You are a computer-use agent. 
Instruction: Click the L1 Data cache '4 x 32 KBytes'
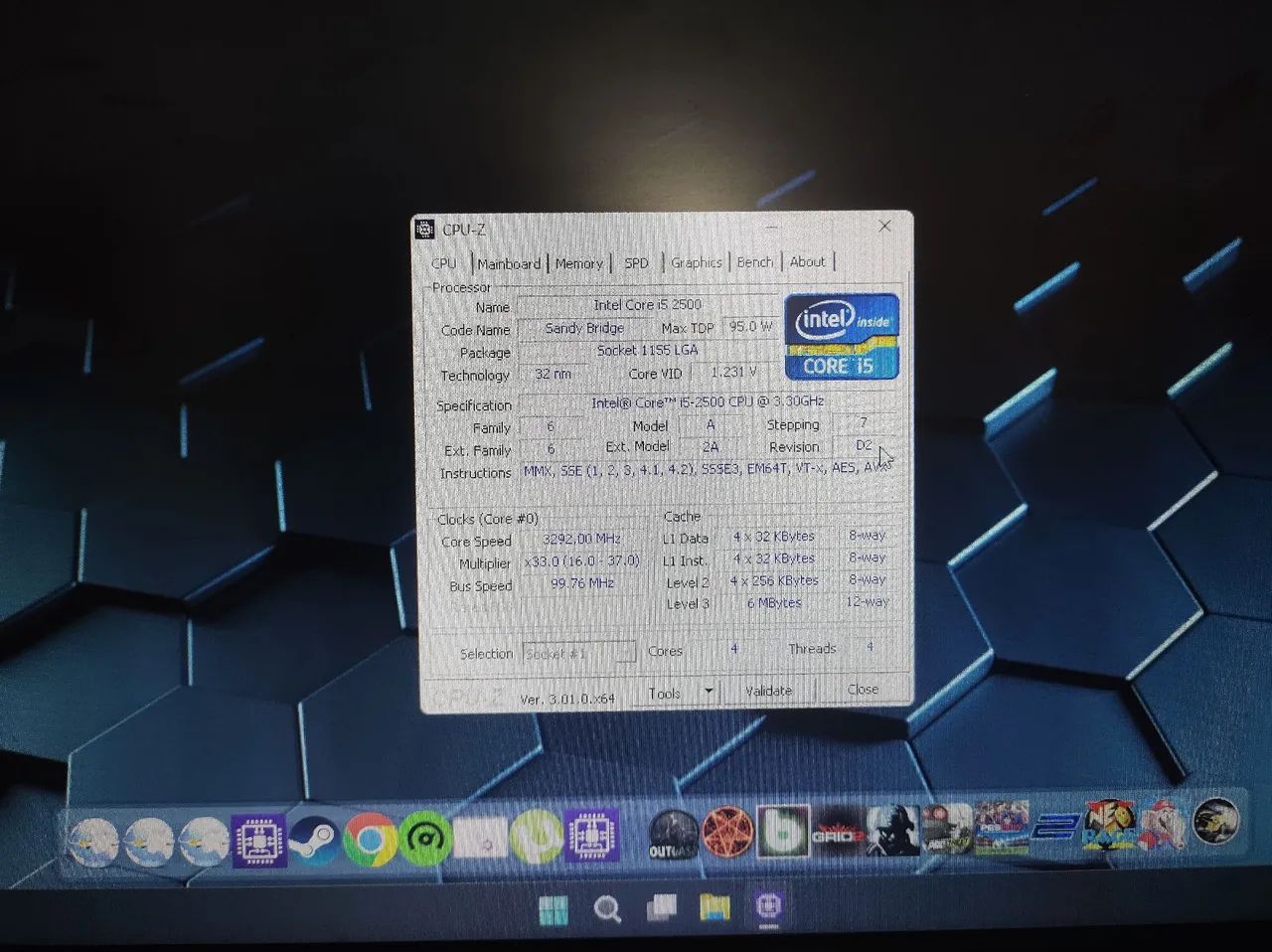[774, 537]
